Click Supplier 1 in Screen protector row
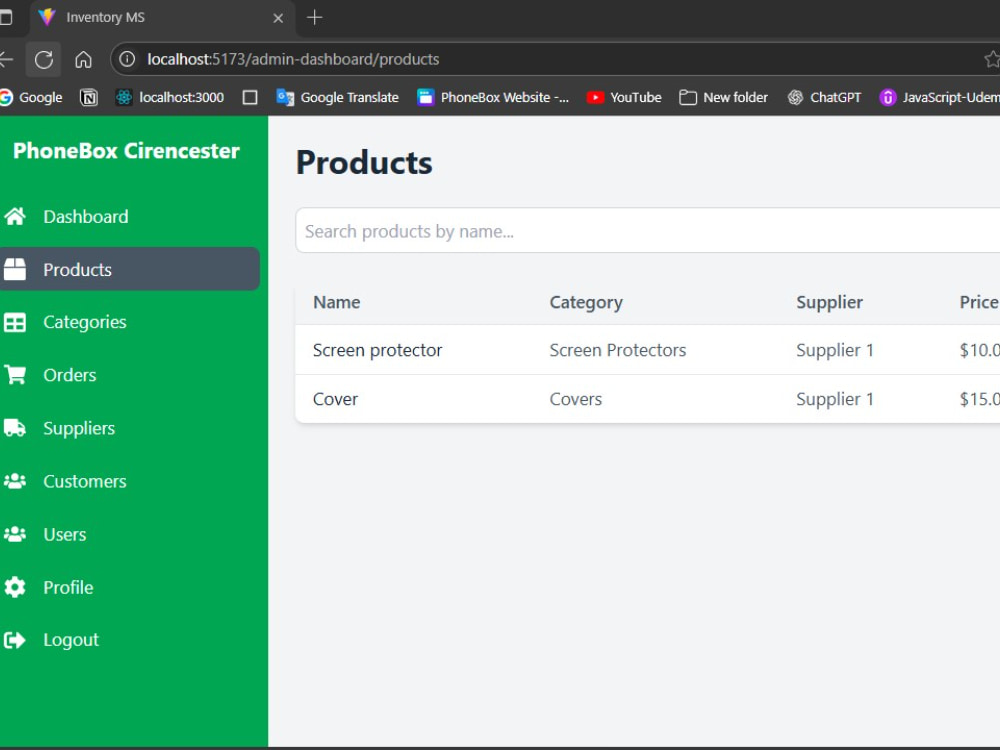This screenshot has height=750, width=1000. click(x=835, y=350)
